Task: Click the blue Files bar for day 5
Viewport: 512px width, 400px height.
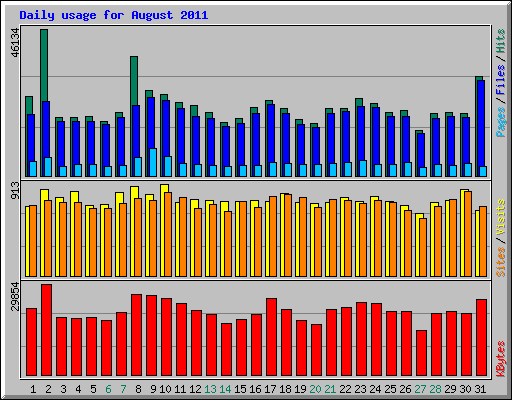Action: tap(91, 143)
